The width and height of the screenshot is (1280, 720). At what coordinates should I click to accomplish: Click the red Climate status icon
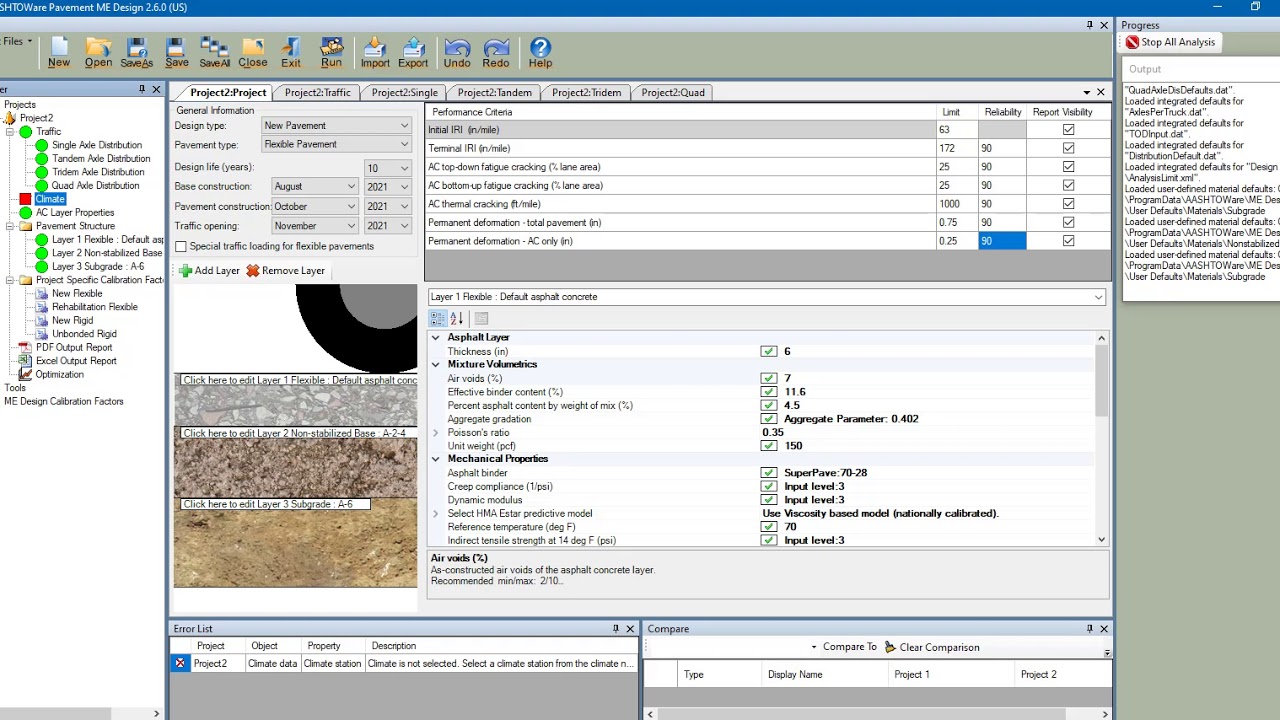coord(25,199)
